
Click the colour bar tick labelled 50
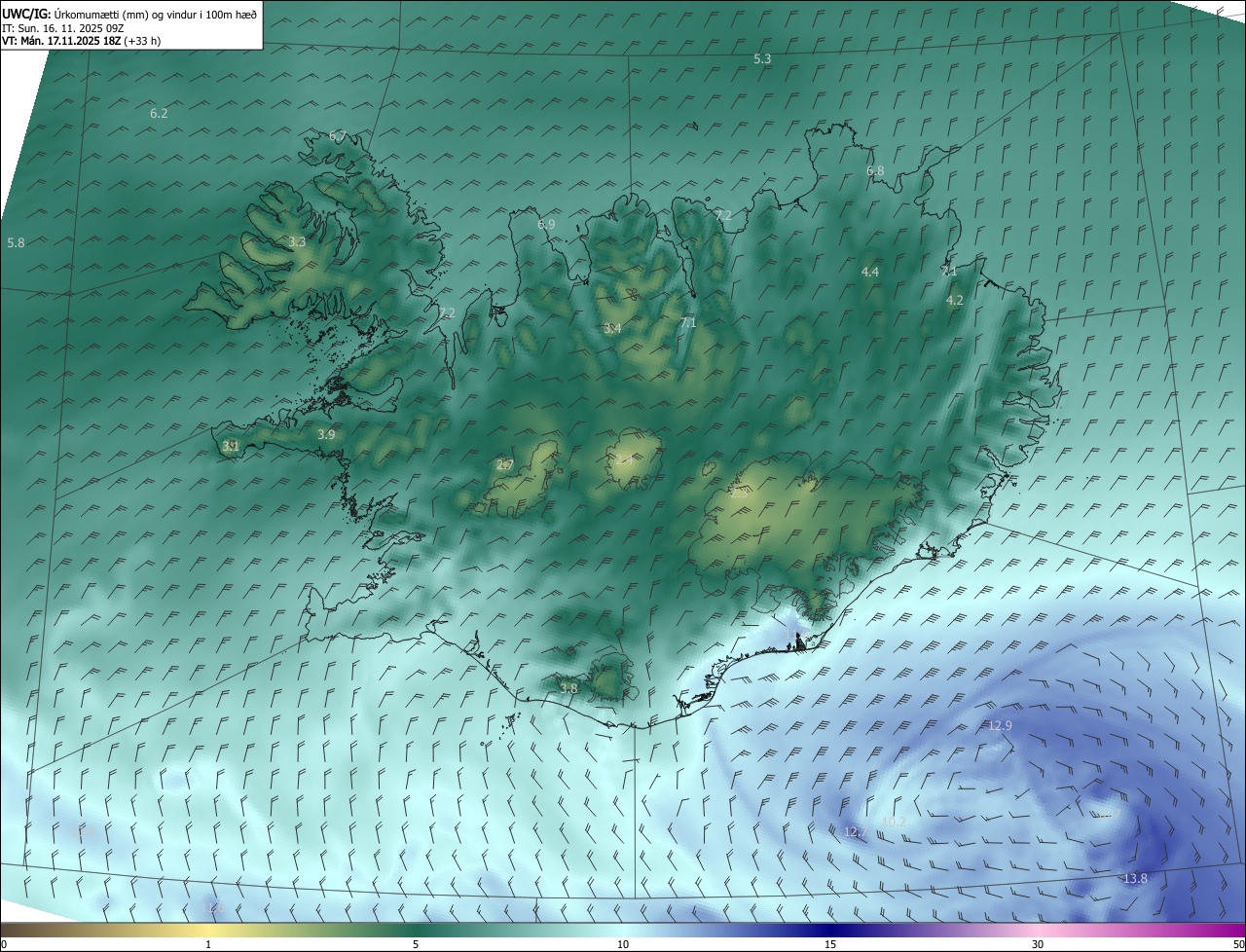tap(1237, 944)
